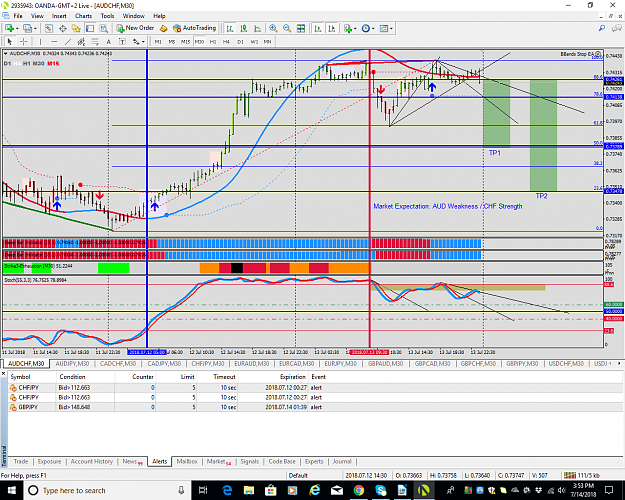Expand the Indicators dropdown arrow

click(x=355, y=29)
